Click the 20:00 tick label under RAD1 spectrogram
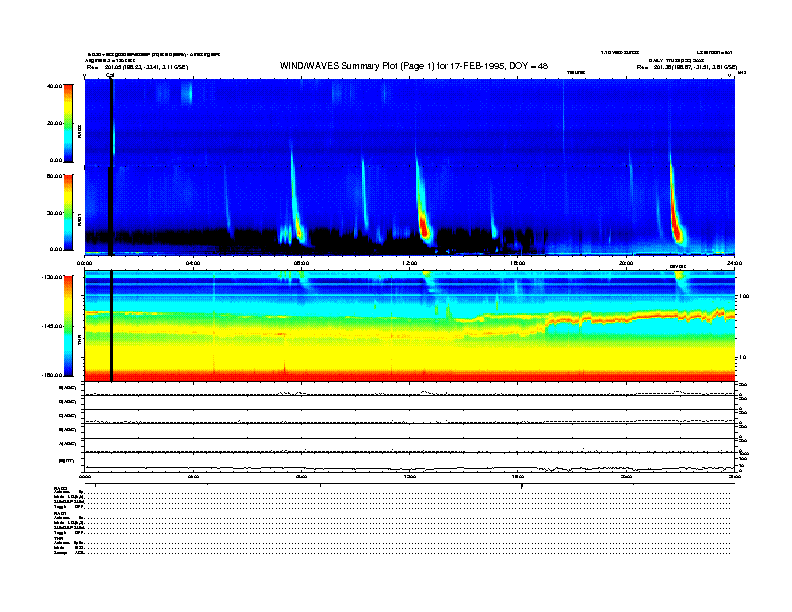 tap(626, 263)
